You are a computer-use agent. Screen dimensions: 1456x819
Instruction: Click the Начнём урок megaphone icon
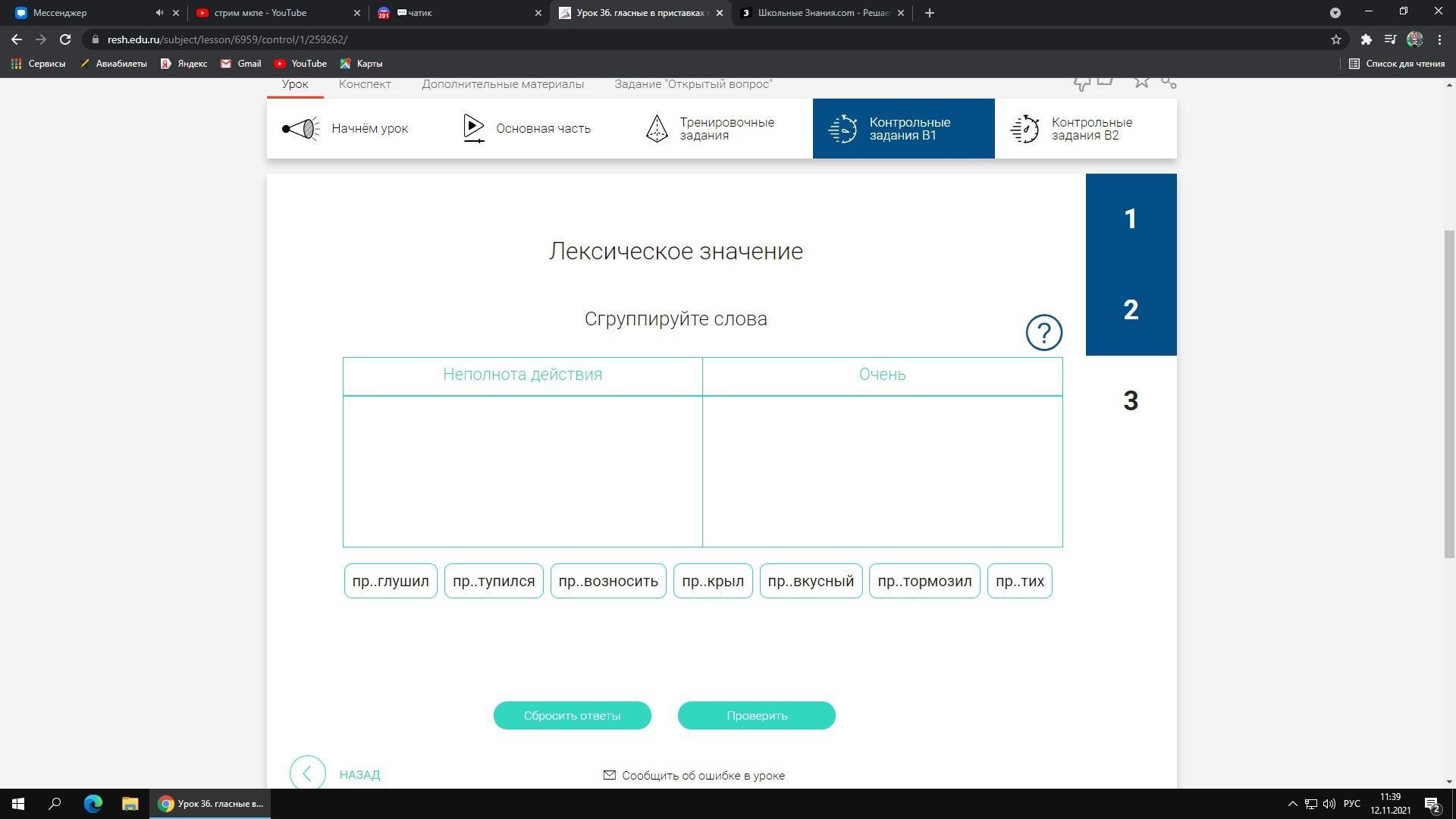[300, 129]
